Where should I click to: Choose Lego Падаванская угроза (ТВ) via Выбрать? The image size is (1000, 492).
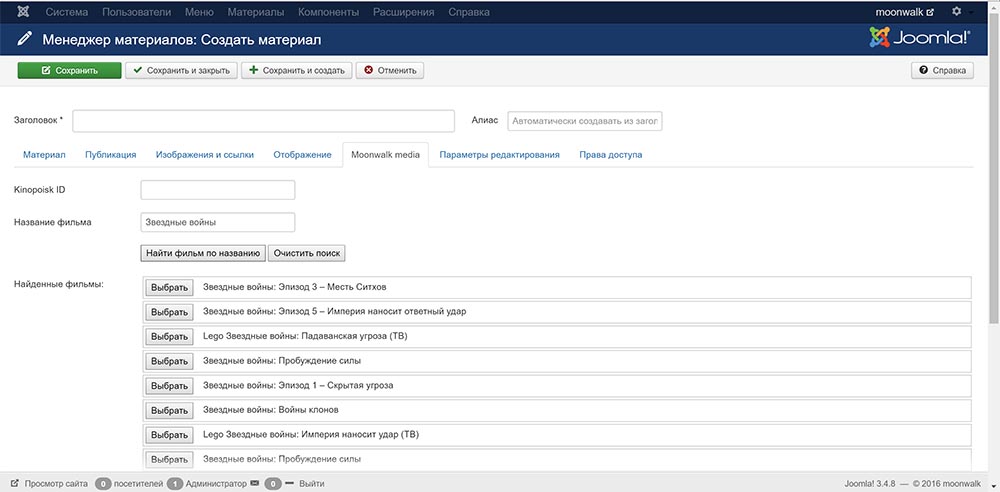coord(170,337)
